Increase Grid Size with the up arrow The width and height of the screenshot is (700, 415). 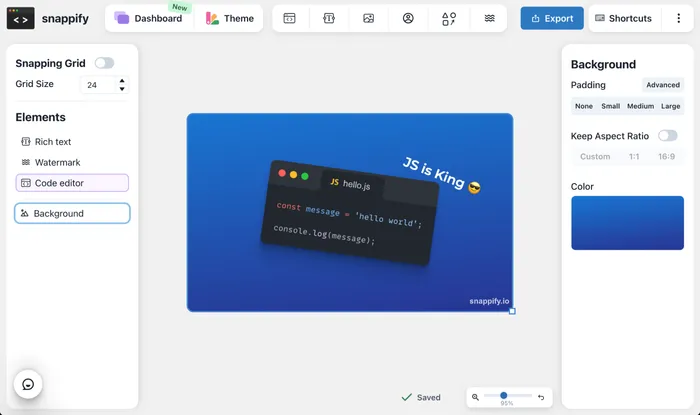(122, 80)
